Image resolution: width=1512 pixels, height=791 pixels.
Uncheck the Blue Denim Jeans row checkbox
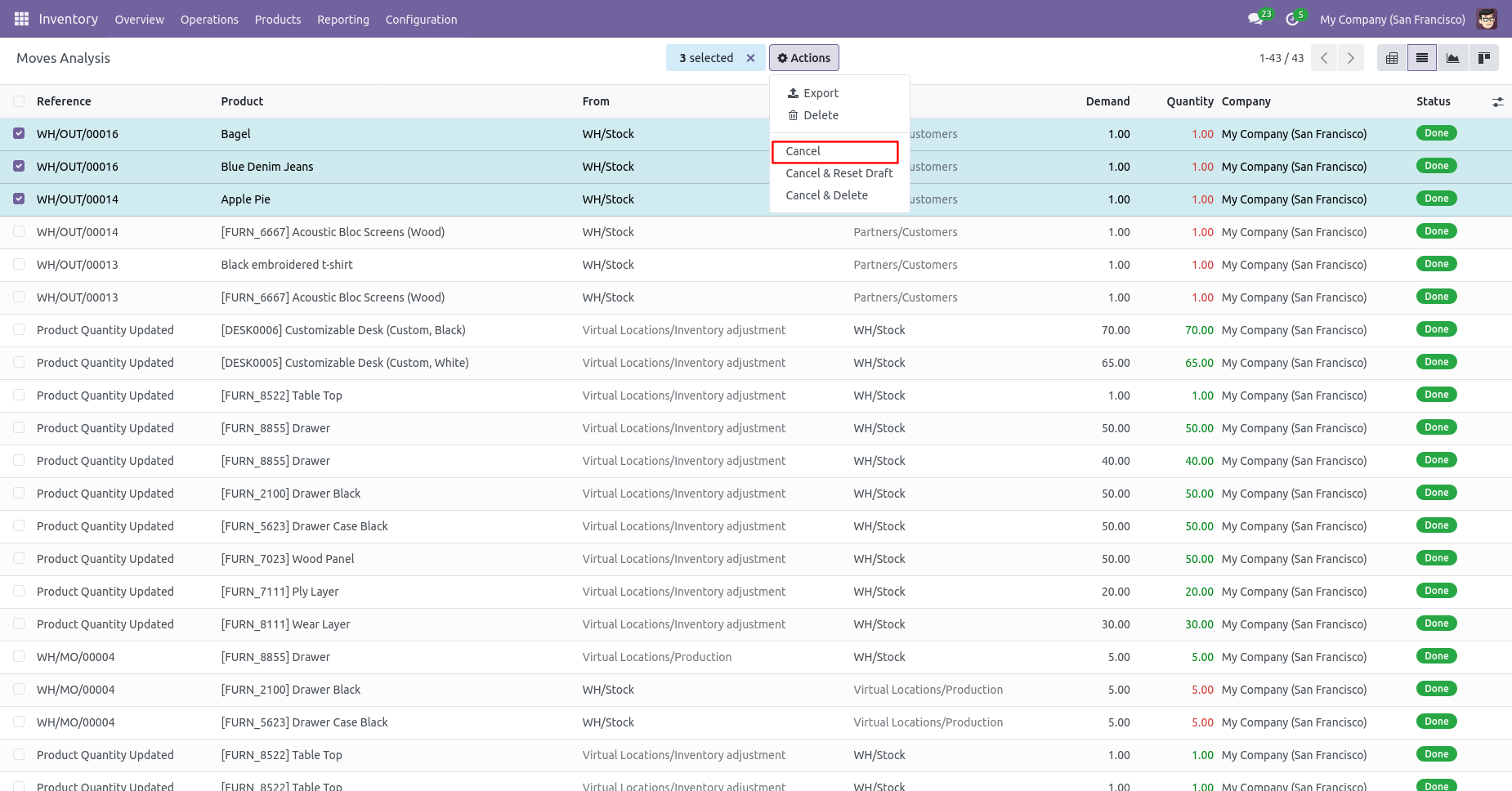[x=19, y=166]
